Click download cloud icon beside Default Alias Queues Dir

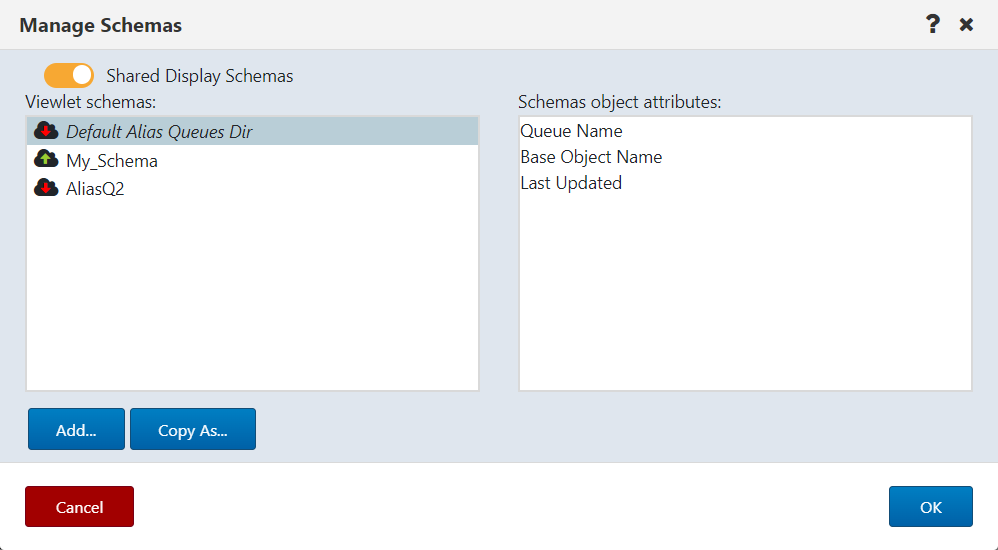coord(46,130)
